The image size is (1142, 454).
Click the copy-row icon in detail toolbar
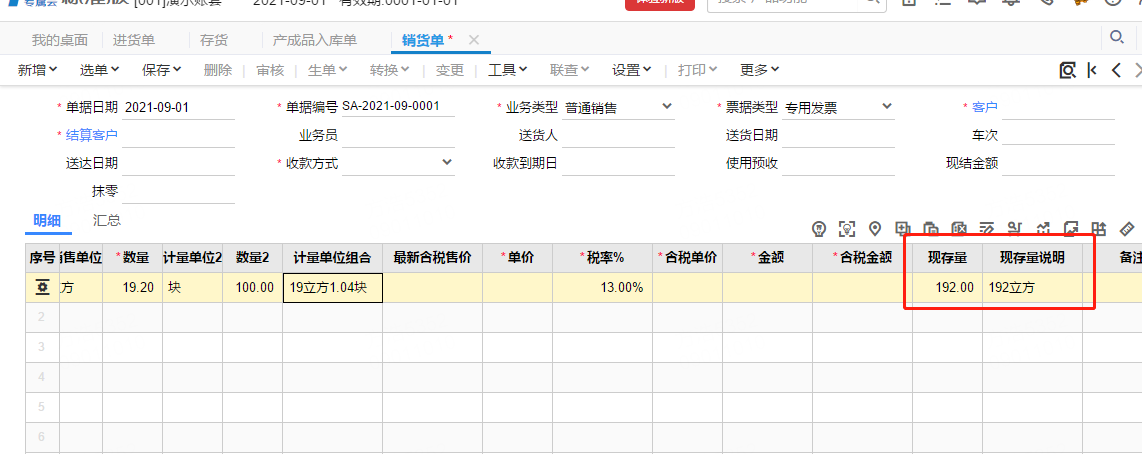pos(931,229)
